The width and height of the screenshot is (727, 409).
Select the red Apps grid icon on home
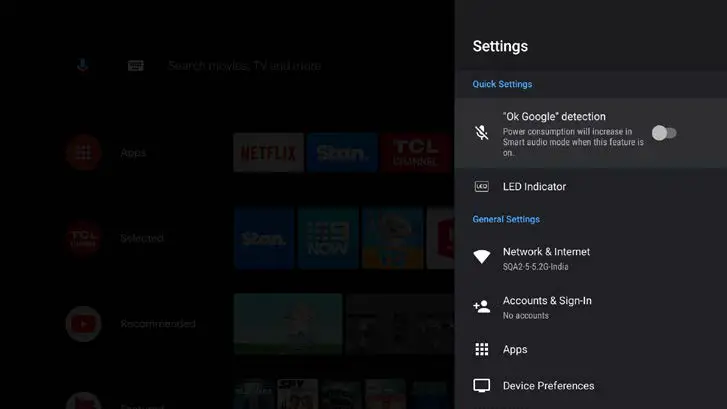coord(83,153)
